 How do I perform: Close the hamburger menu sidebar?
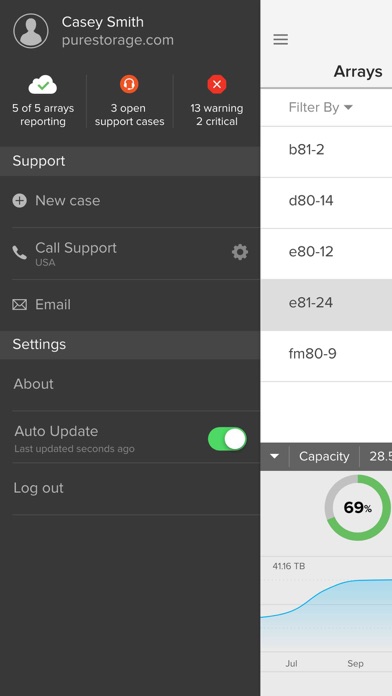[281, 40]
